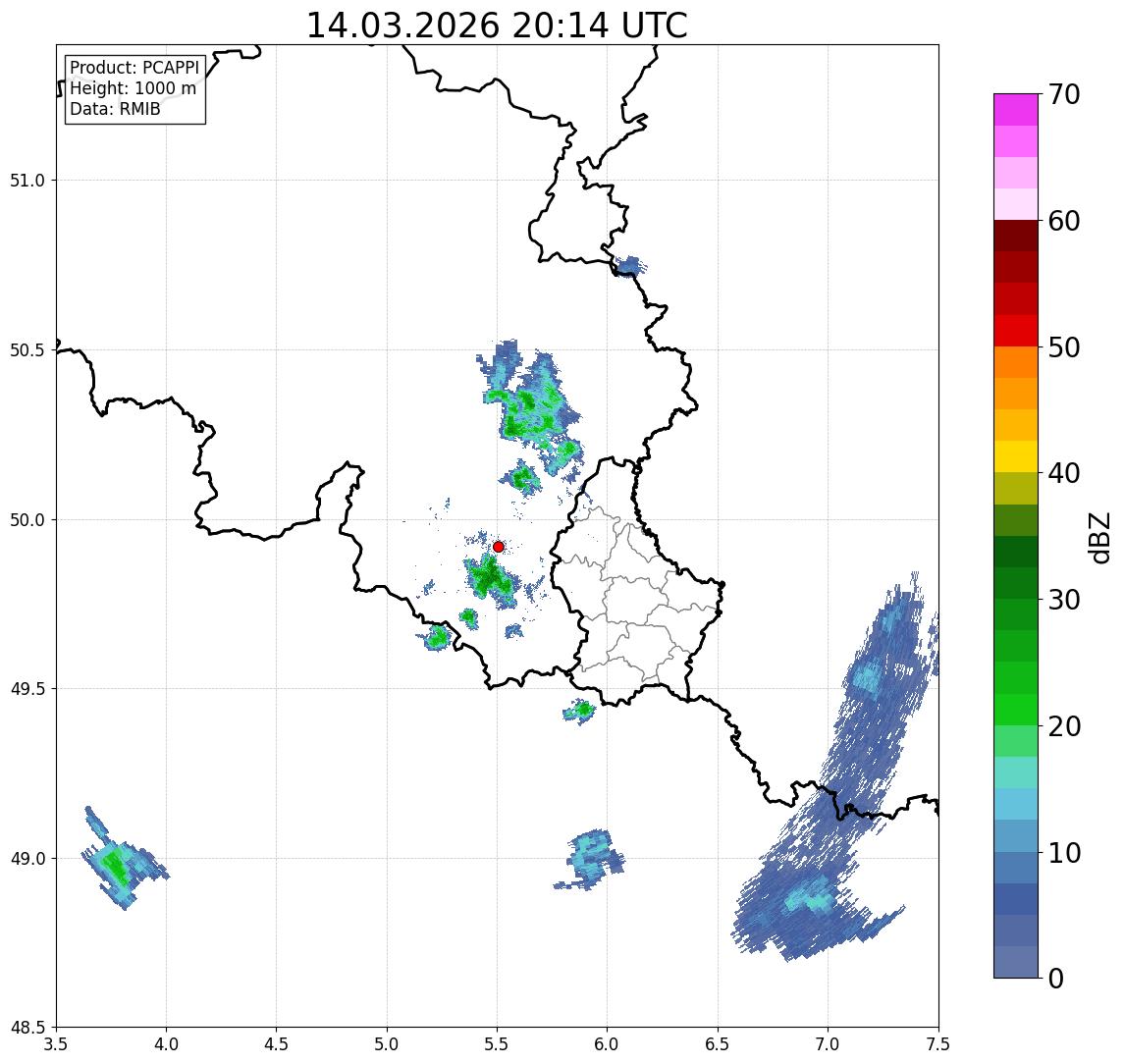Click the longitude axis label 7.0
The image size is (1124, 1064).
click(x=828, y=1044)
